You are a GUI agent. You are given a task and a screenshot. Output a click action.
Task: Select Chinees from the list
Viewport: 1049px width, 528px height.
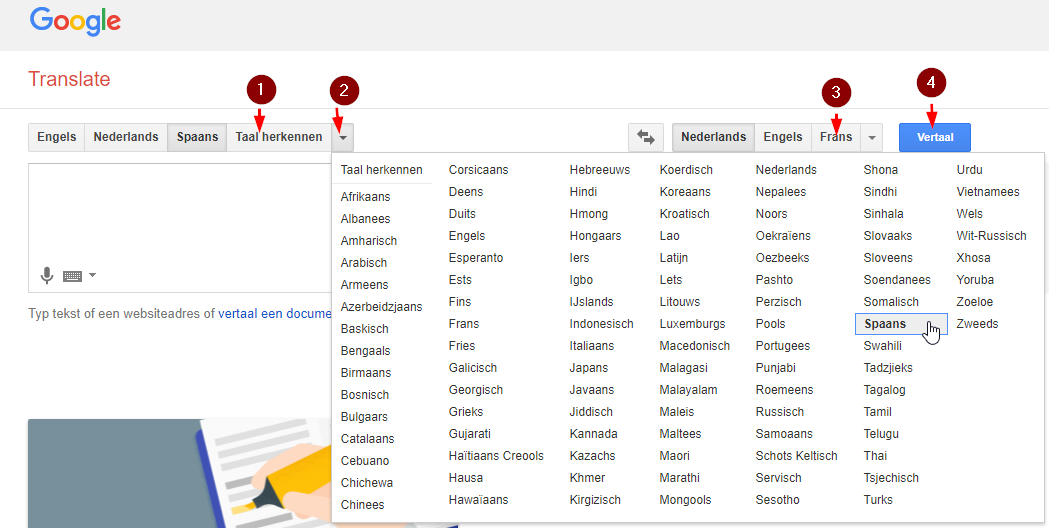363,505
